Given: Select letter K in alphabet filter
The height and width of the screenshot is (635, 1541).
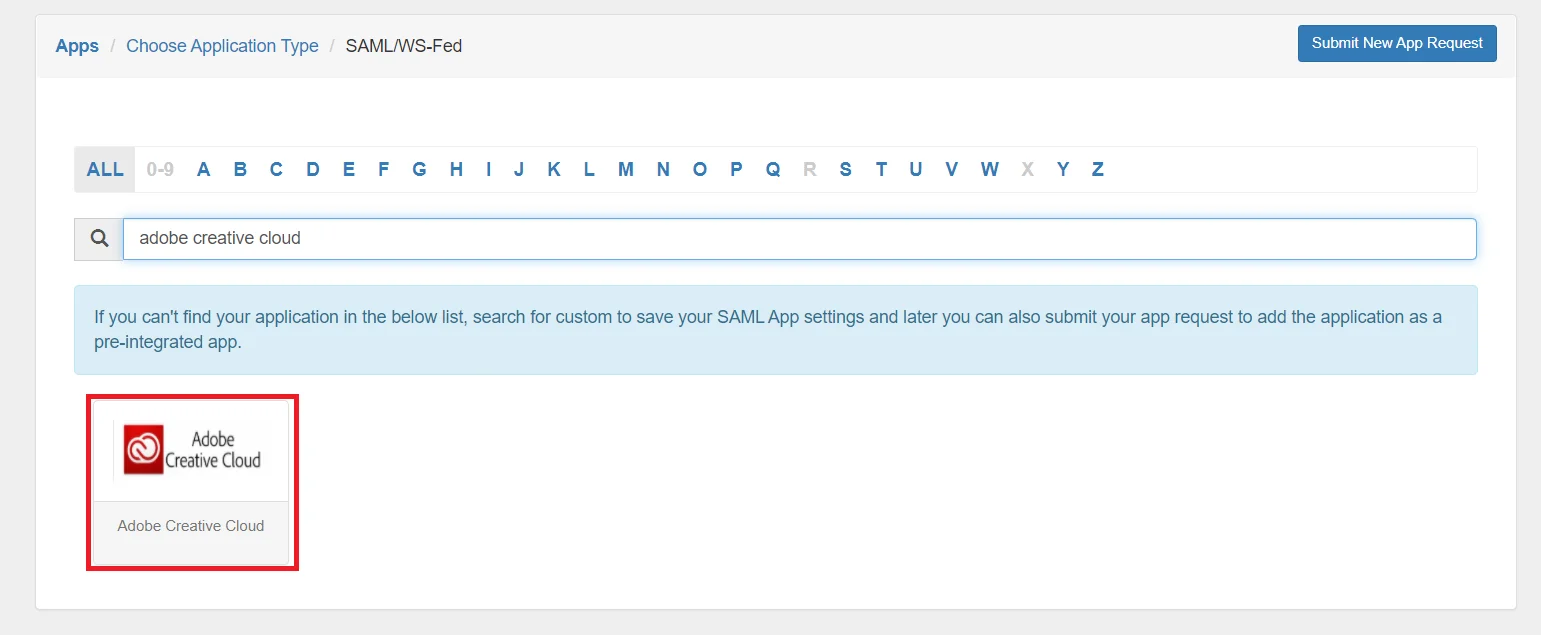Looking at the screenshot, I should tap(554, 169).
